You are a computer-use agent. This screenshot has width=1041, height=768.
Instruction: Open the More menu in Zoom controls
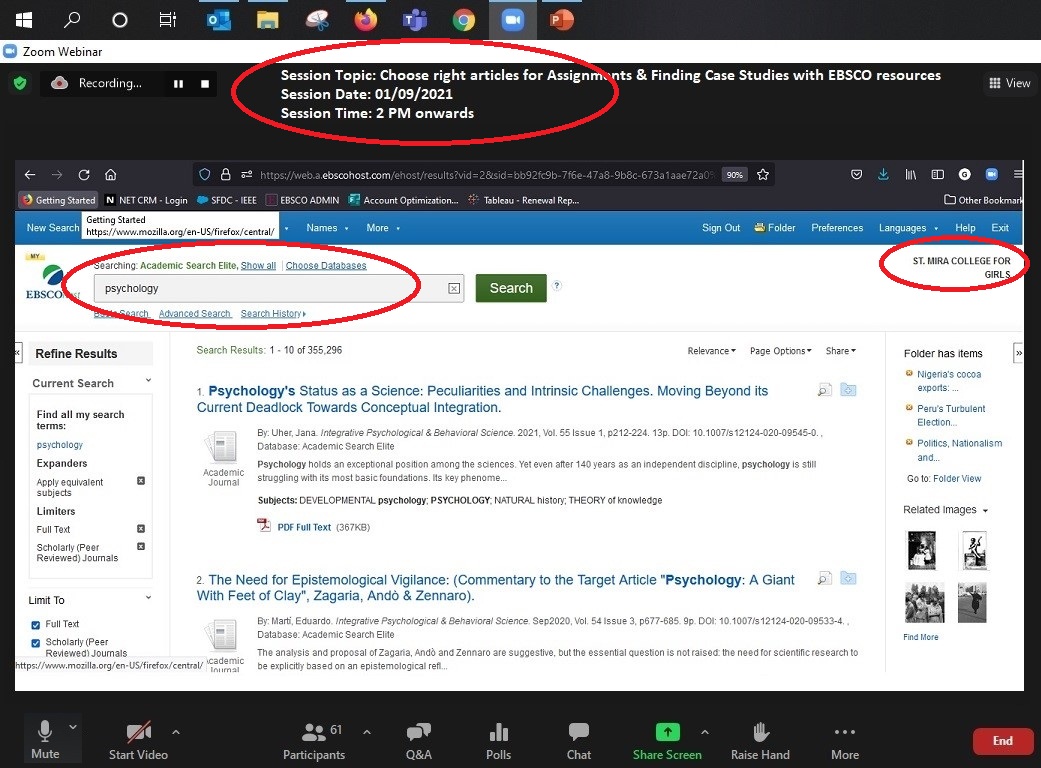point(844,740)
